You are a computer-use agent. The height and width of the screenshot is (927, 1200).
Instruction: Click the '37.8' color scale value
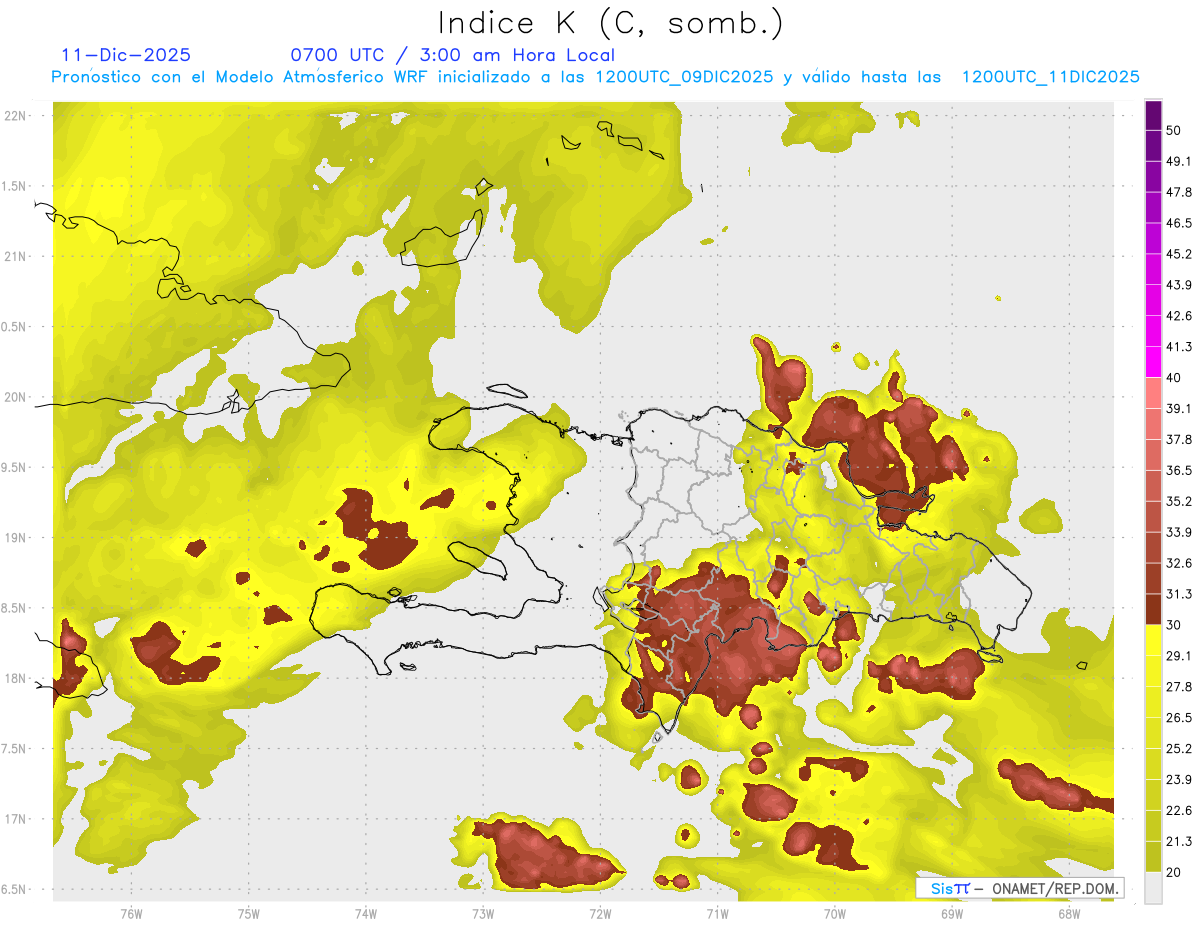coord(1179,439)
